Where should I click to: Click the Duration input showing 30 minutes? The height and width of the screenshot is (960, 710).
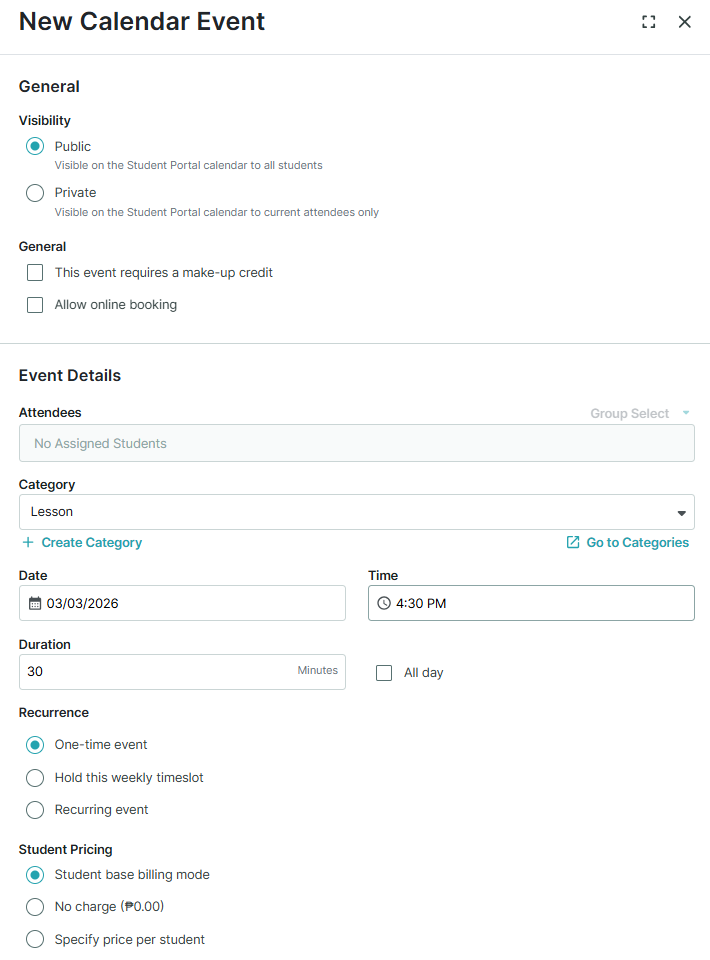coord(150,671)
